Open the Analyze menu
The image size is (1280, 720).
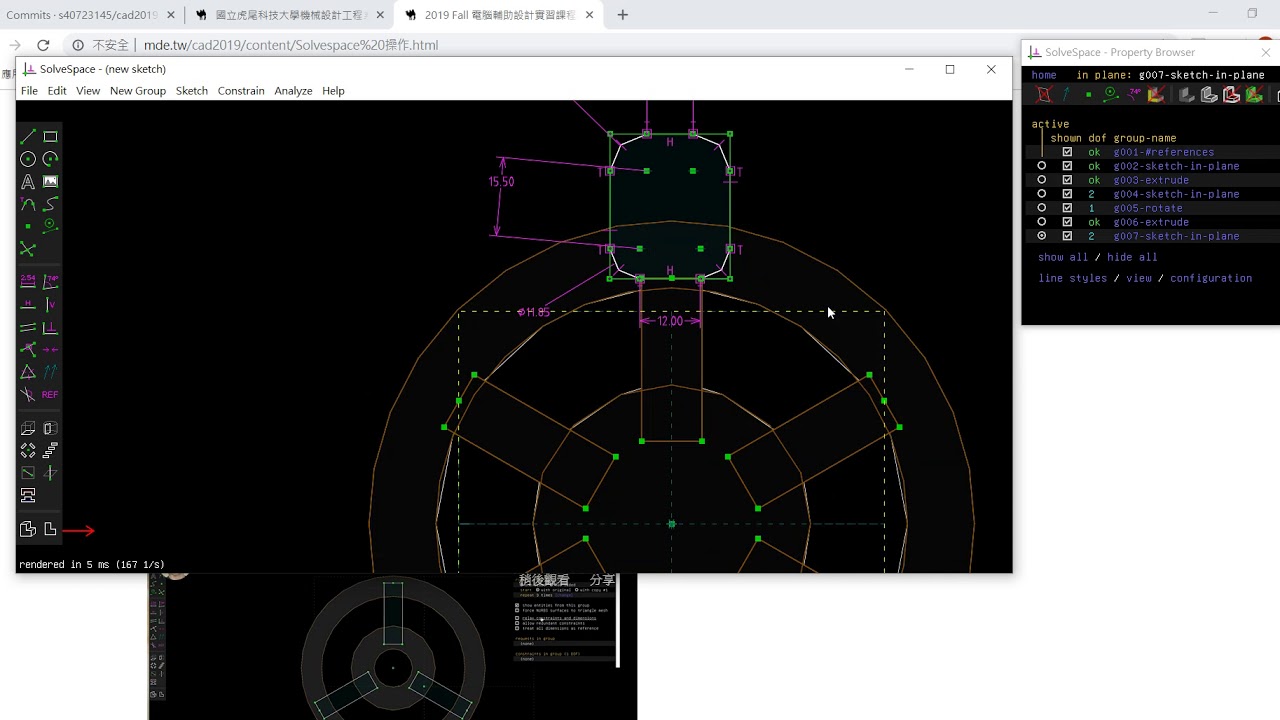(x=293, y=91)
